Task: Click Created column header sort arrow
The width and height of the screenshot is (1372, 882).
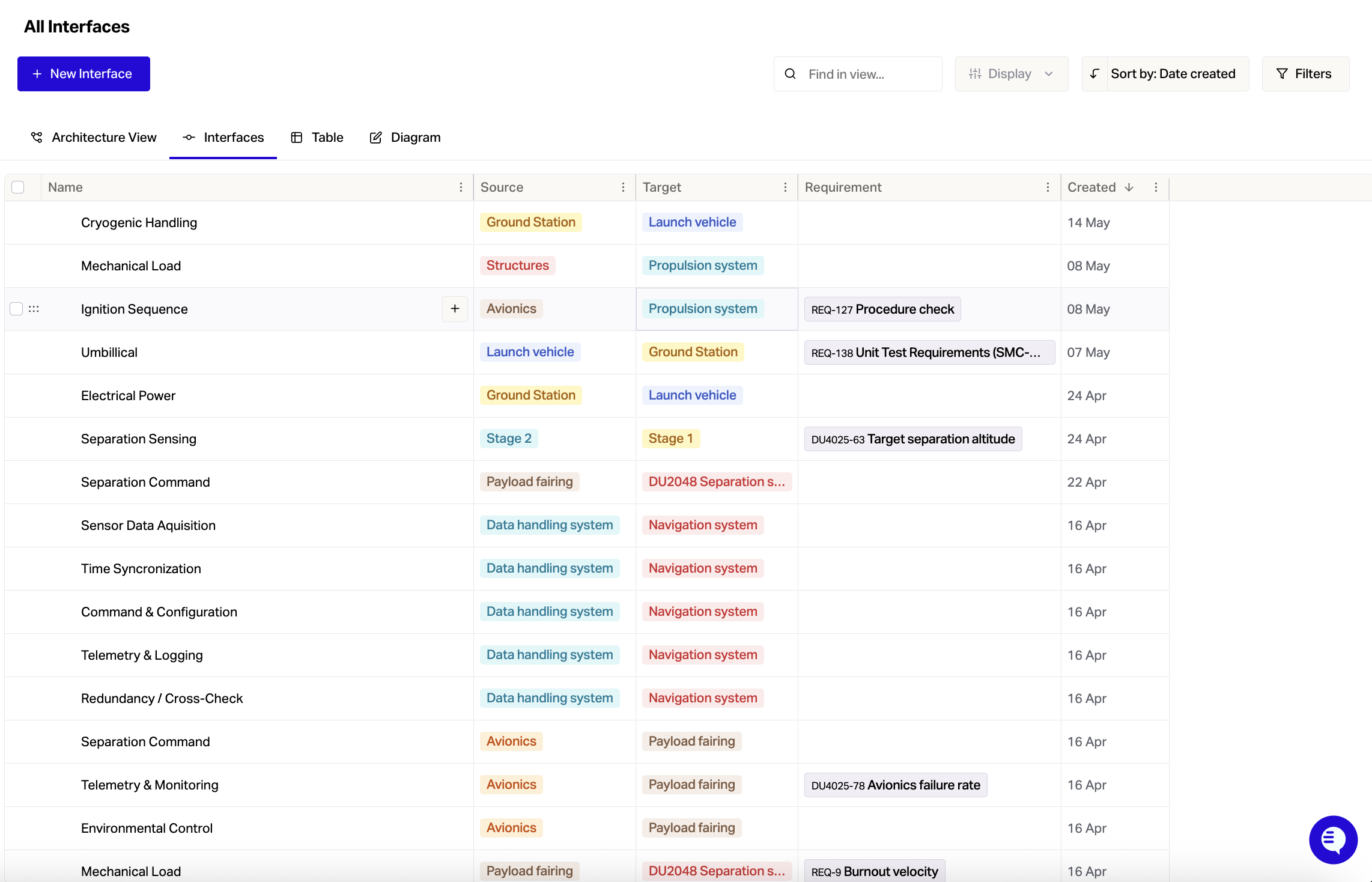Action: pyautogui.click(x=1129, y=187)
